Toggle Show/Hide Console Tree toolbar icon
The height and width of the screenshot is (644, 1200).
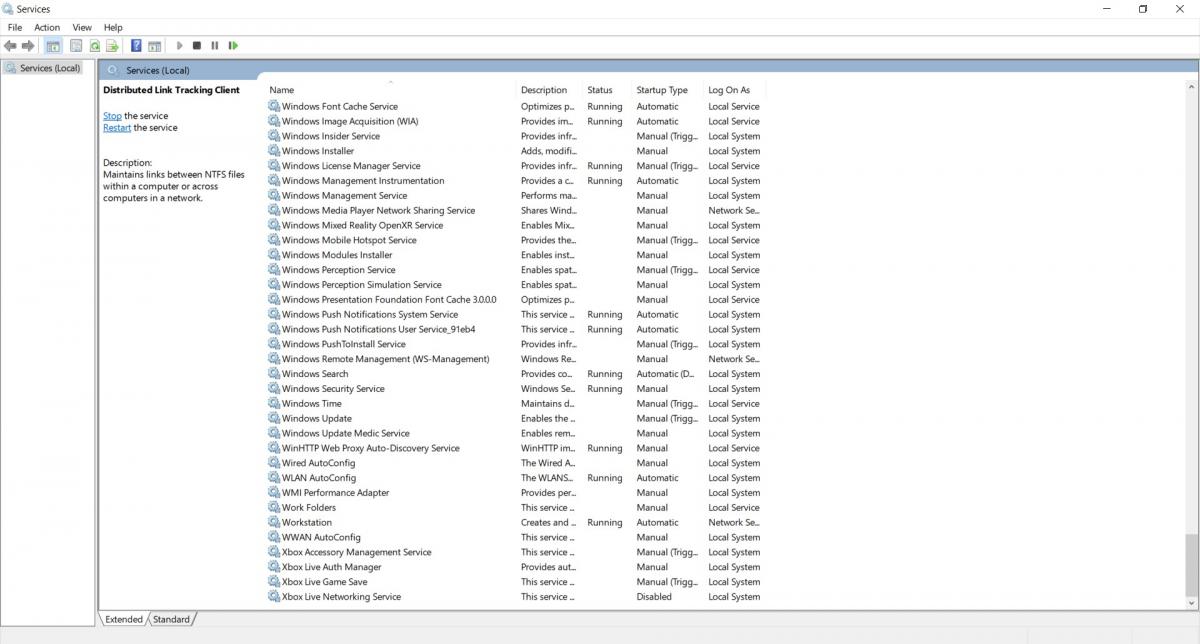point(53,46)
